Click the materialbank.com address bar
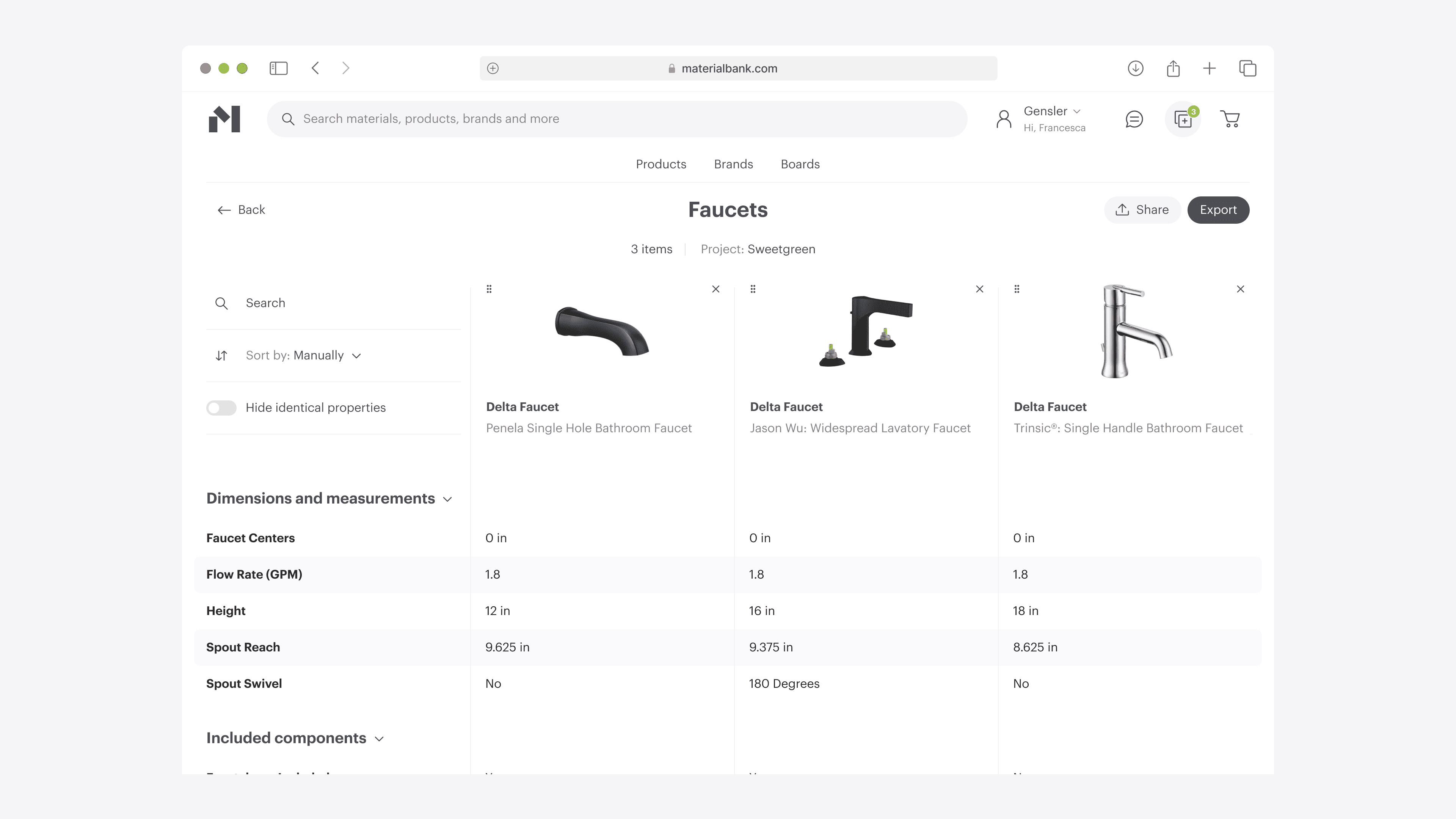The image size is (1456, 819). click(x=738, y=68)
